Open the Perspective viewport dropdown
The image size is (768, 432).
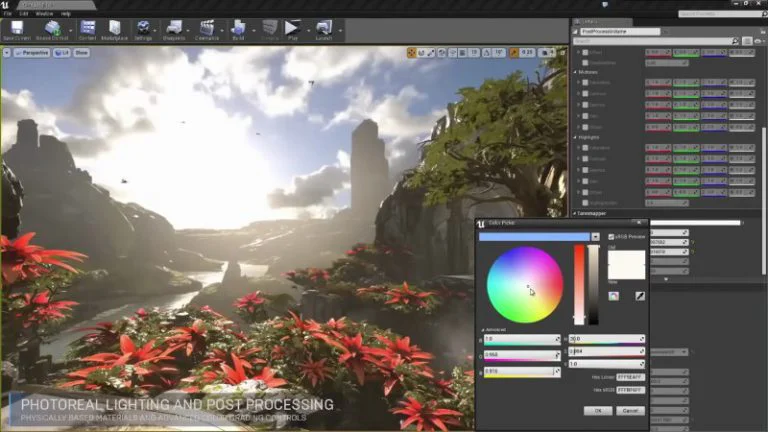coord(30,52)
